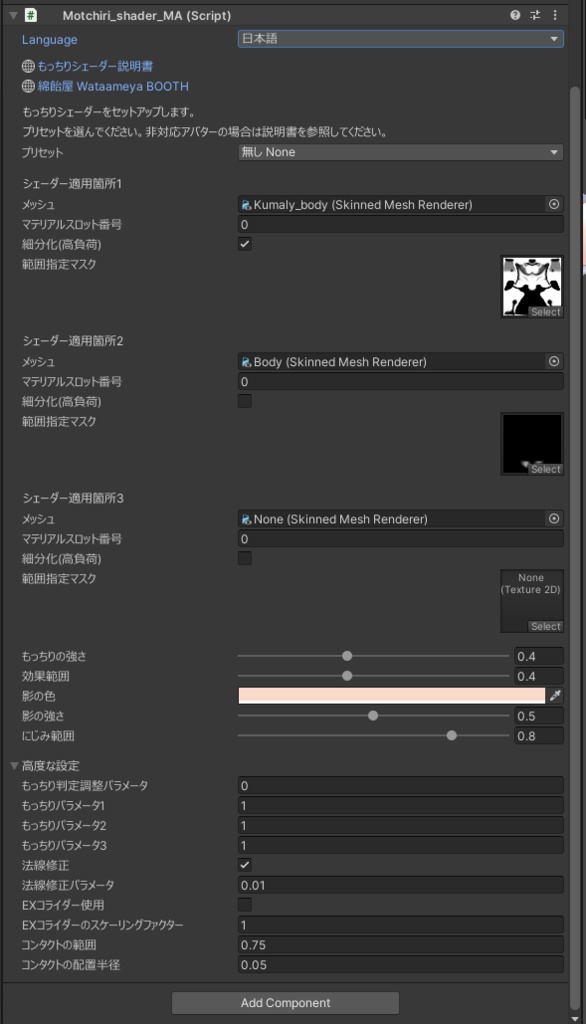
Task: Click もっちりパラメータ1 value field
Action: click(400, 806)
